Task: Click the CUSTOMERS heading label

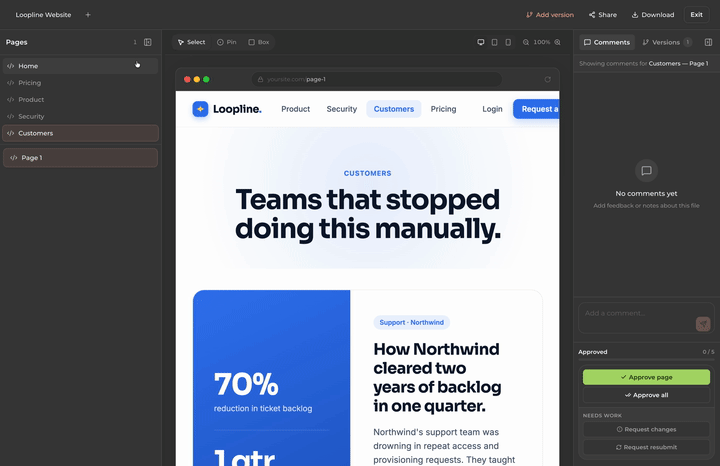Action: pyautogui.click(x=368, y=174)
